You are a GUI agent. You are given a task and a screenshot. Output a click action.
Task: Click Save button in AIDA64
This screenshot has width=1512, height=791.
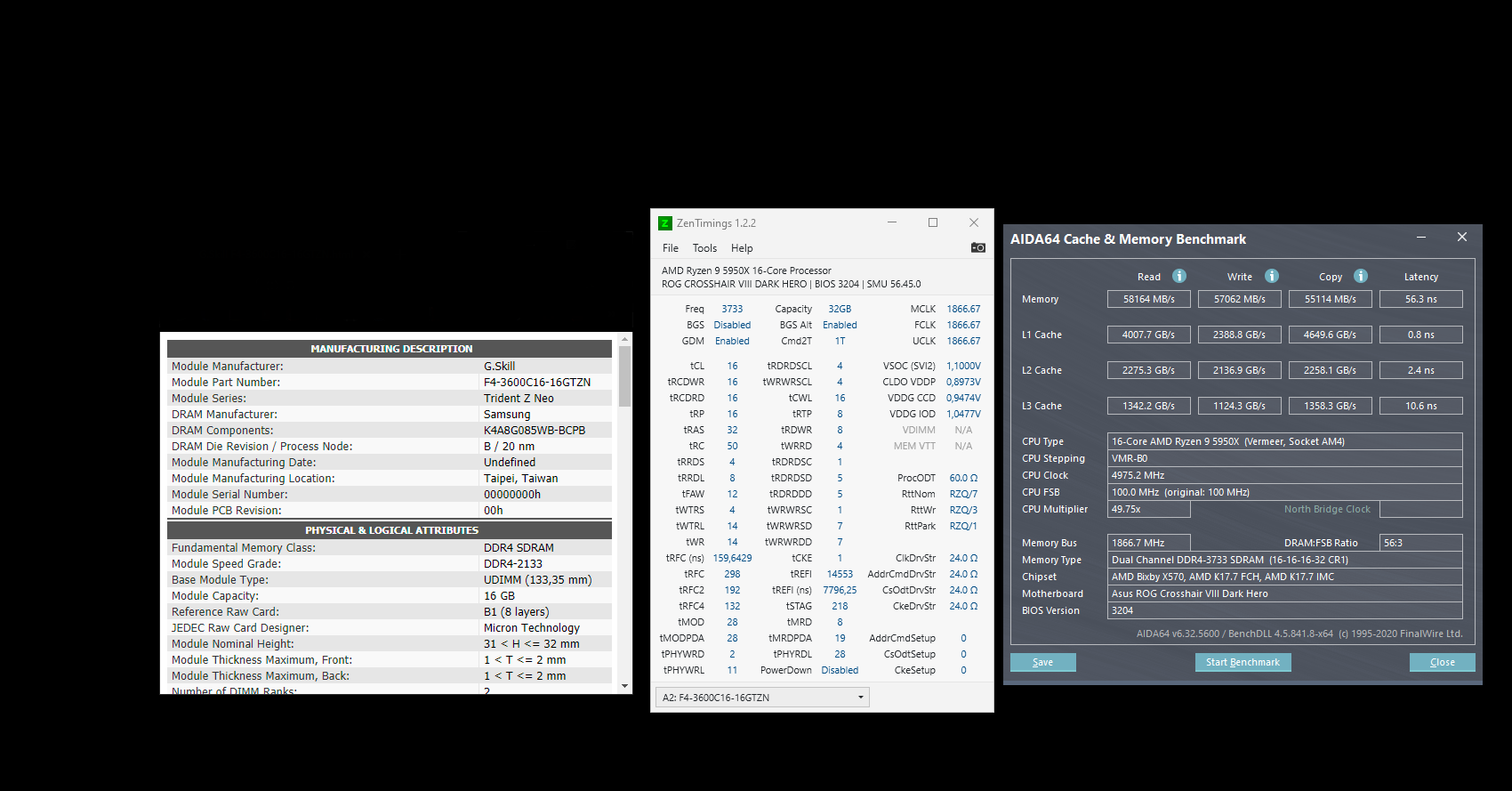(x=1043, y=662)
